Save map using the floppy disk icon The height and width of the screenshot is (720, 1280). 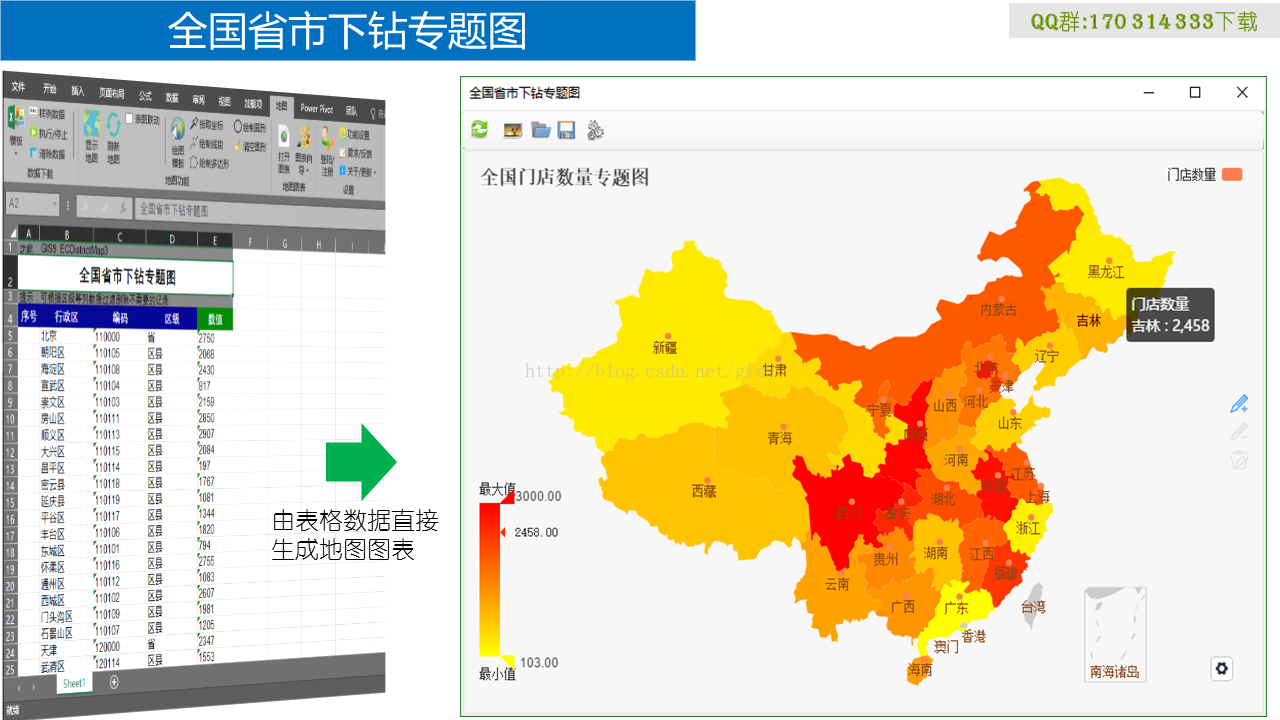(566, 130)
